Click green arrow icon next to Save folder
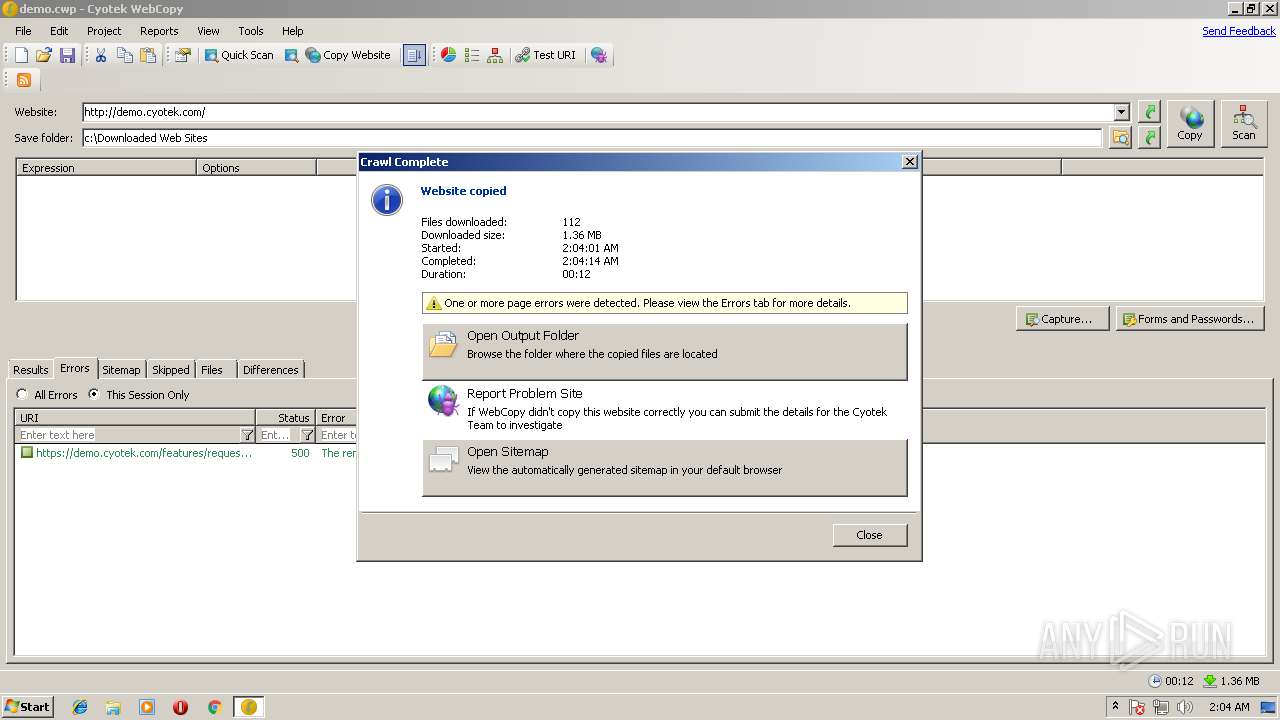 point(1150,138)
